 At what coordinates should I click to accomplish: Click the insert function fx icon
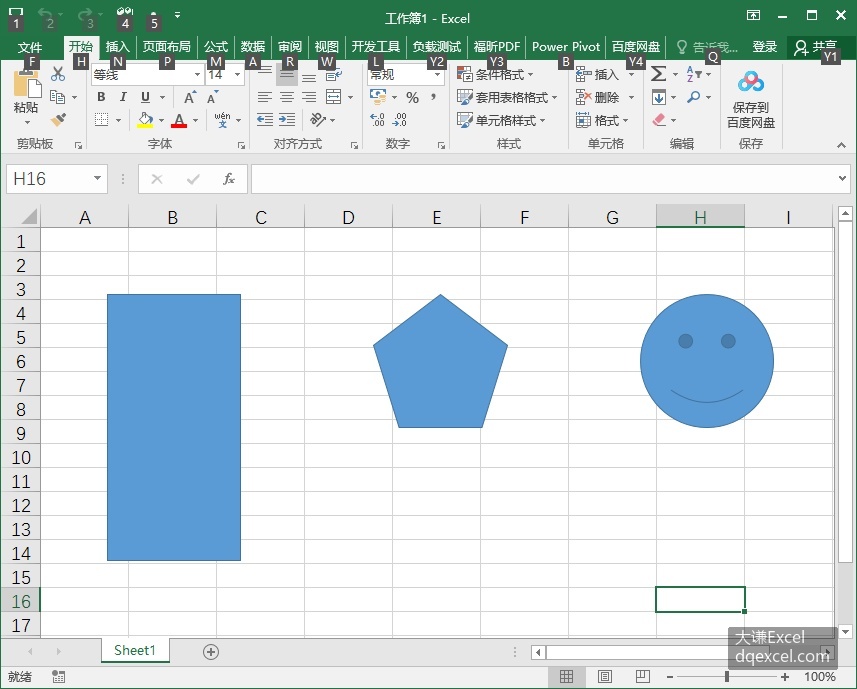[x=229, y=179]
